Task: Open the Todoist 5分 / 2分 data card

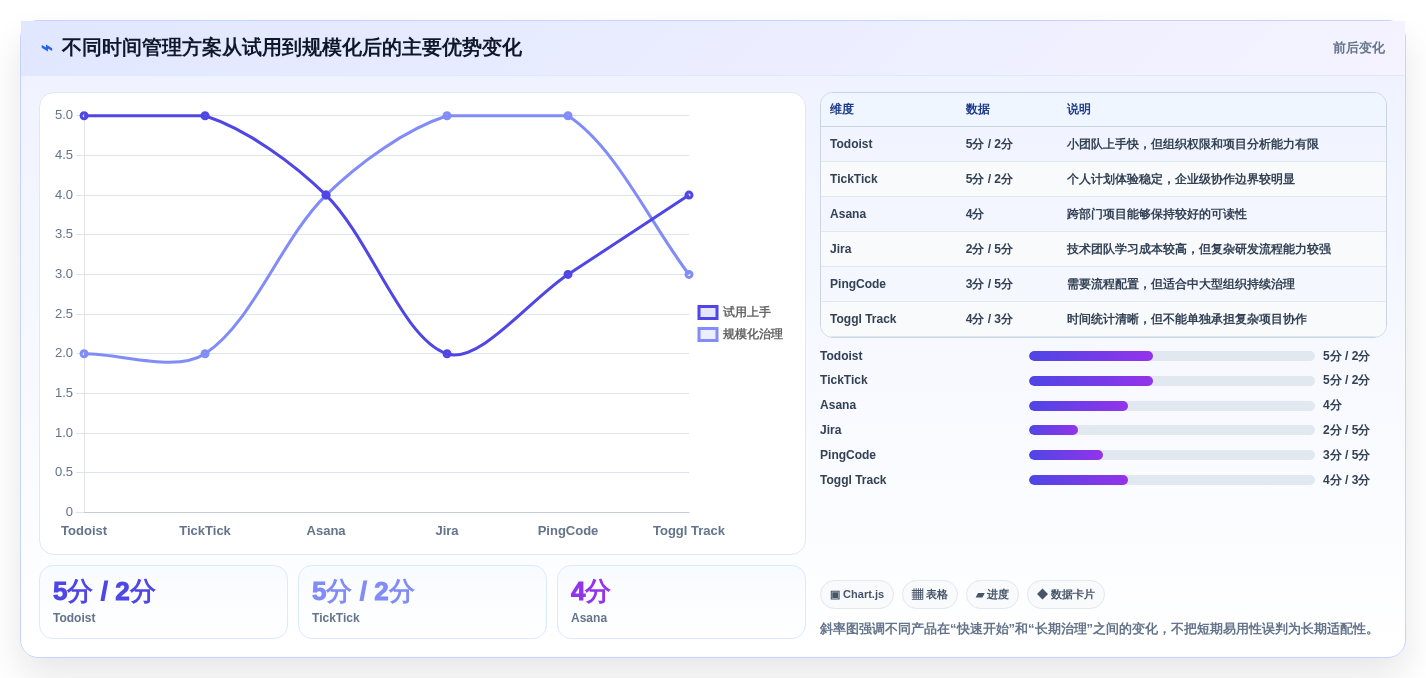Action: click(163, 602)
